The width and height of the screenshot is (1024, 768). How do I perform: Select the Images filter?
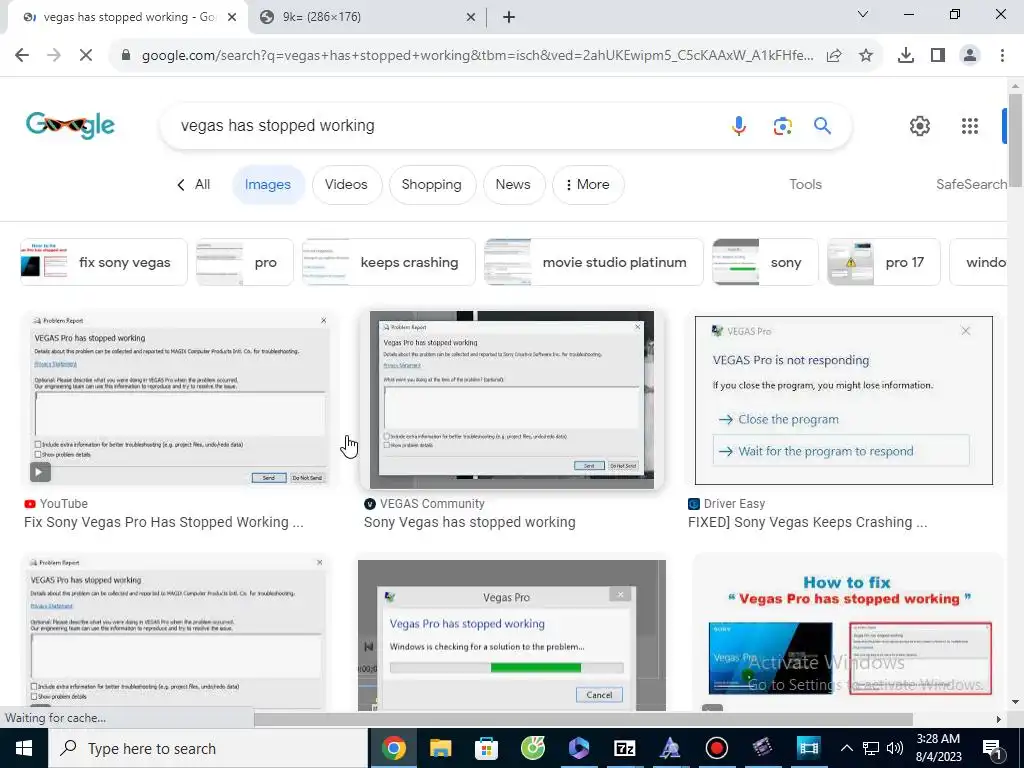pyautogui.click(x=268, y=185)
